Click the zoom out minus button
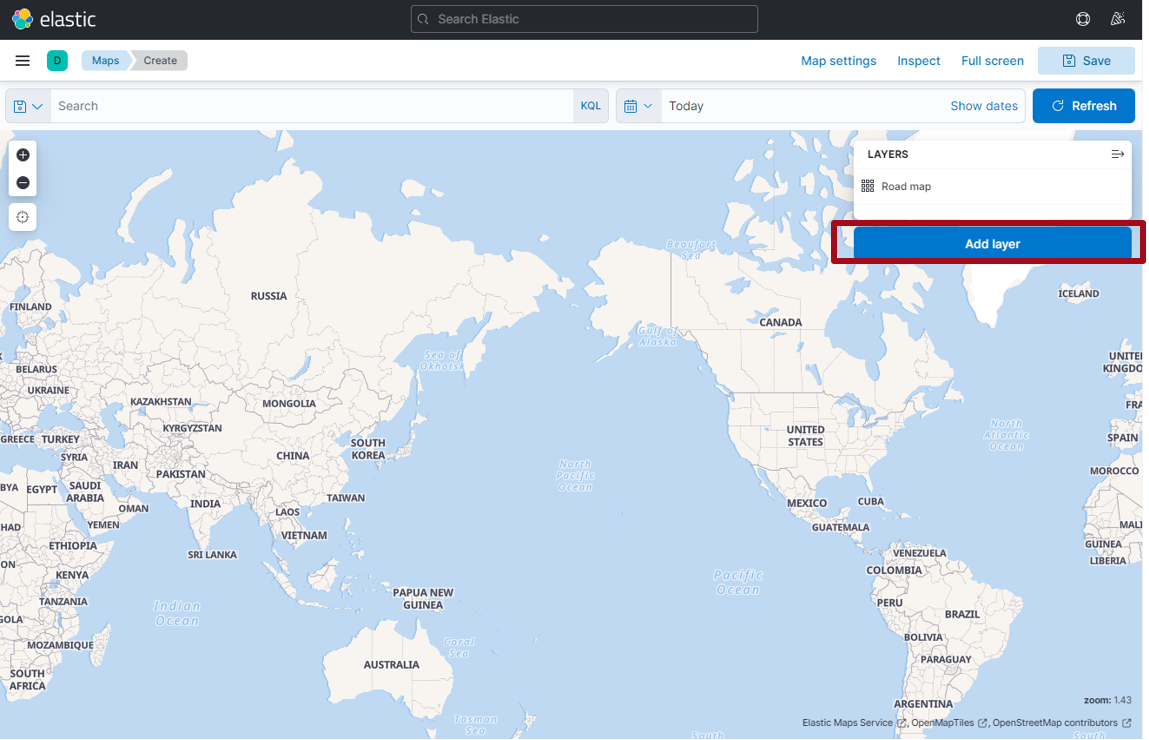This screenshot has height=740, width=1149. pos(23,183)
